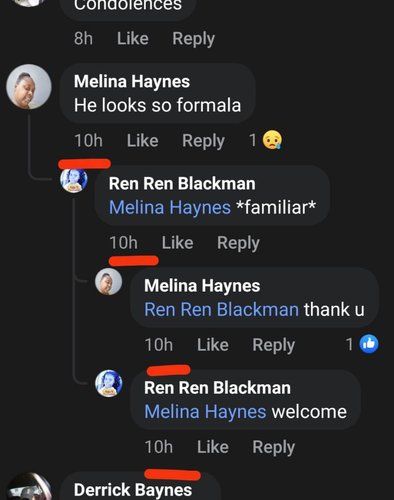This screenshot has height=500, width=394.
Task: Open Derrick Baynes' profile picture
Action: pyautogui.click(x=29, y=487)
